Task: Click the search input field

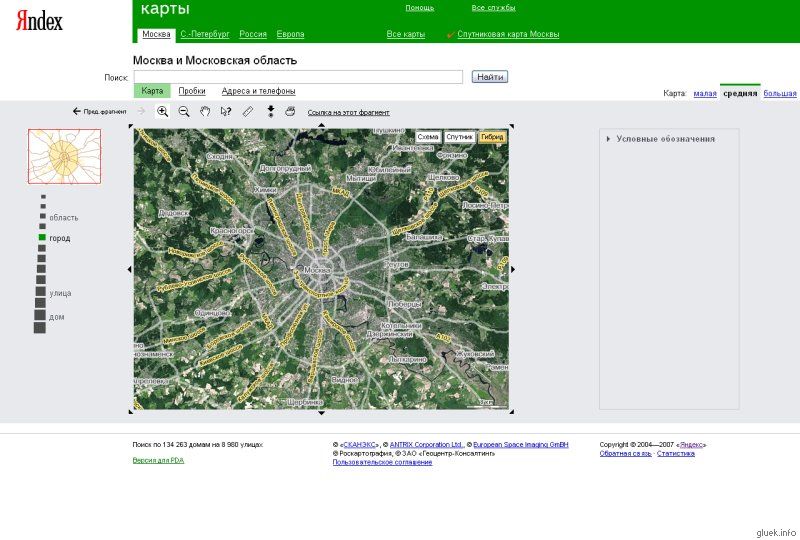Action: (298, 77)
